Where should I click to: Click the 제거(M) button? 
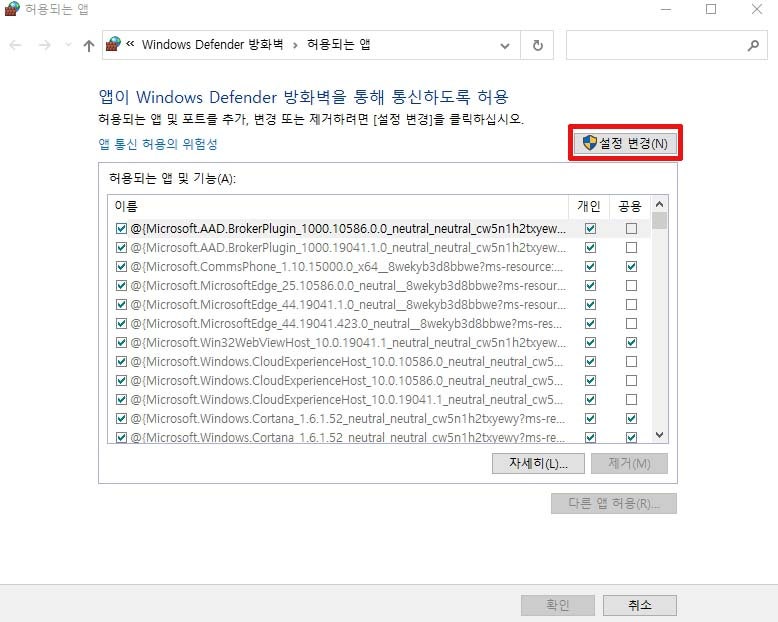coord(629,464)
